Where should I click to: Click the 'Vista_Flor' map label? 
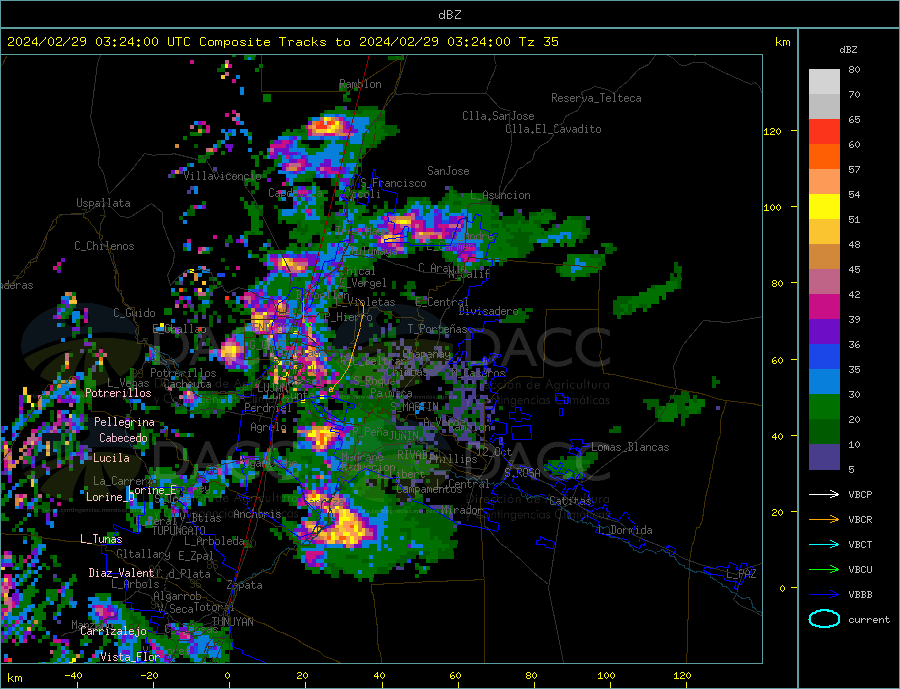click(130, 657)
